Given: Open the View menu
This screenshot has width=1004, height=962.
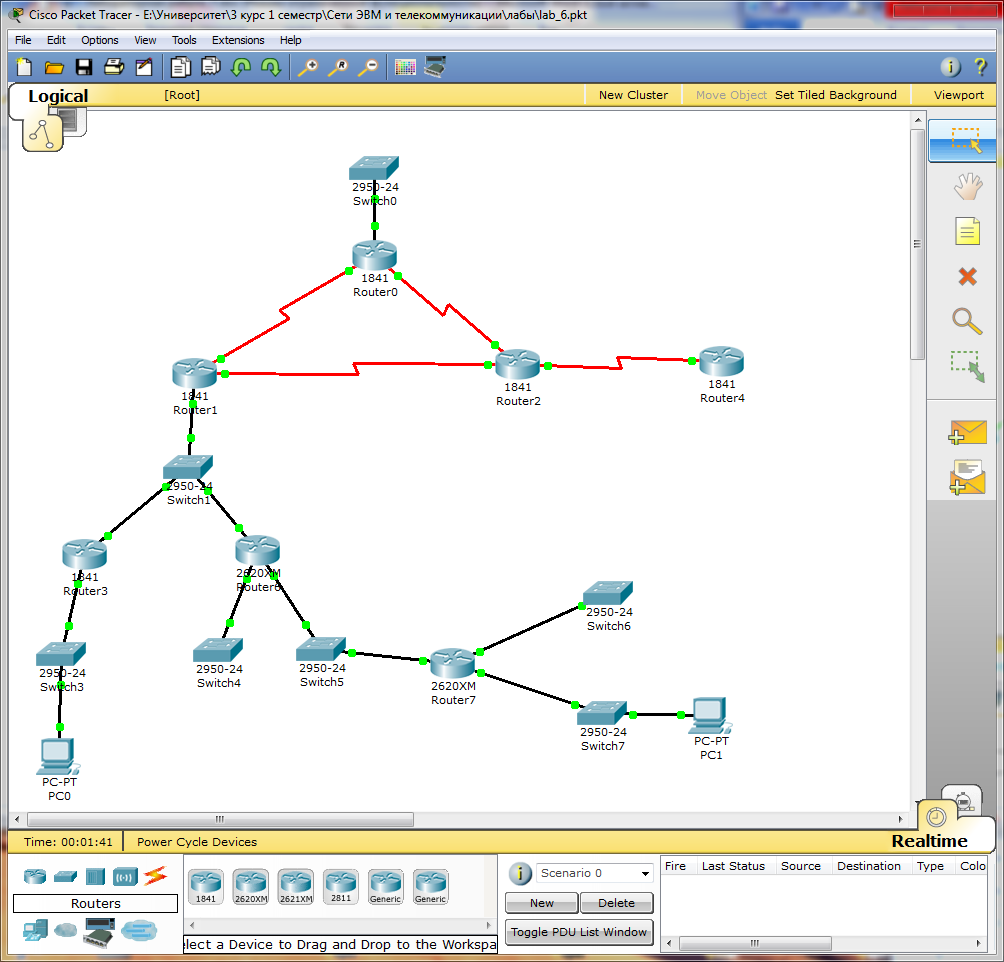Looking at the screenshot, I should [x=145, y=40].
